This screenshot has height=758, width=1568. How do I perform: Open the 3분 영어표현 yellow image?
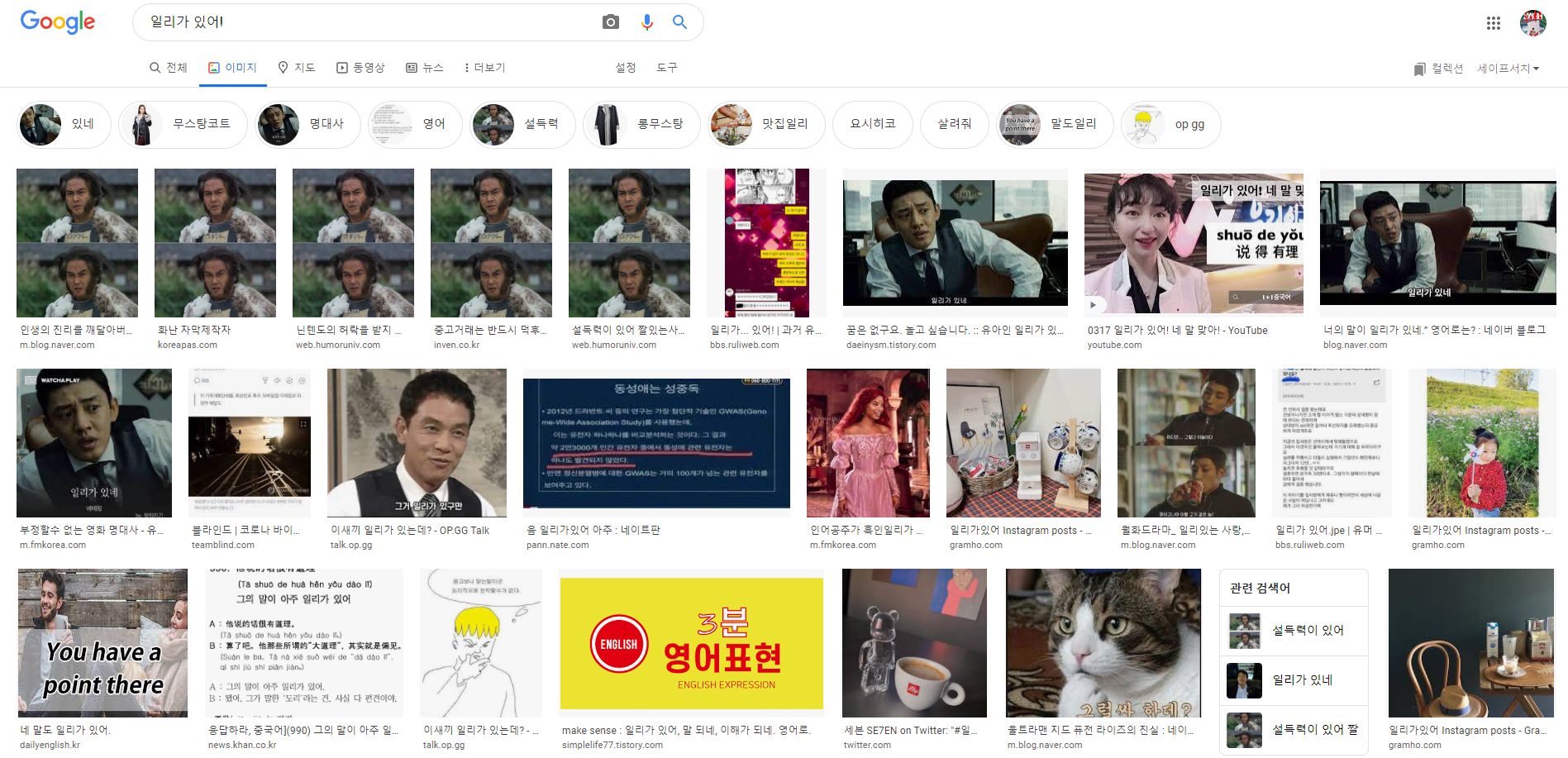pyautogui.click(x=692, y=643)
